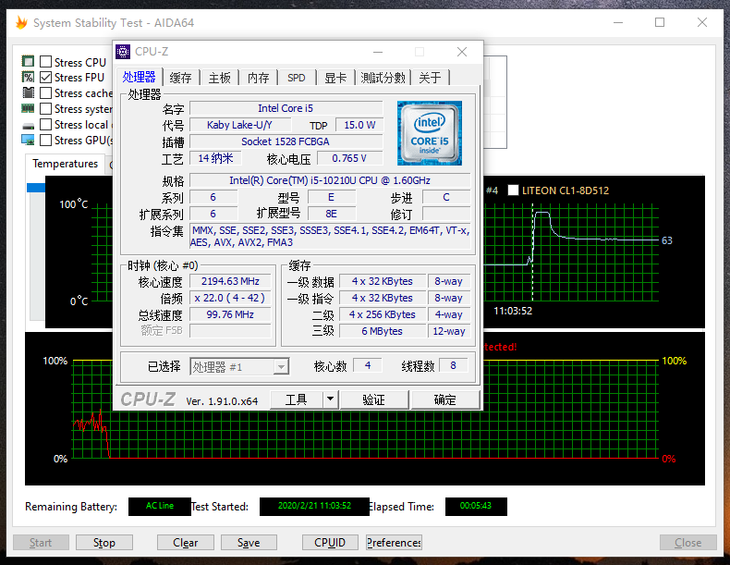Open the 測試分數 tab in CPU-Z
Image resolution: width=730 pixels, height=565 pixels.
(383, 78)
